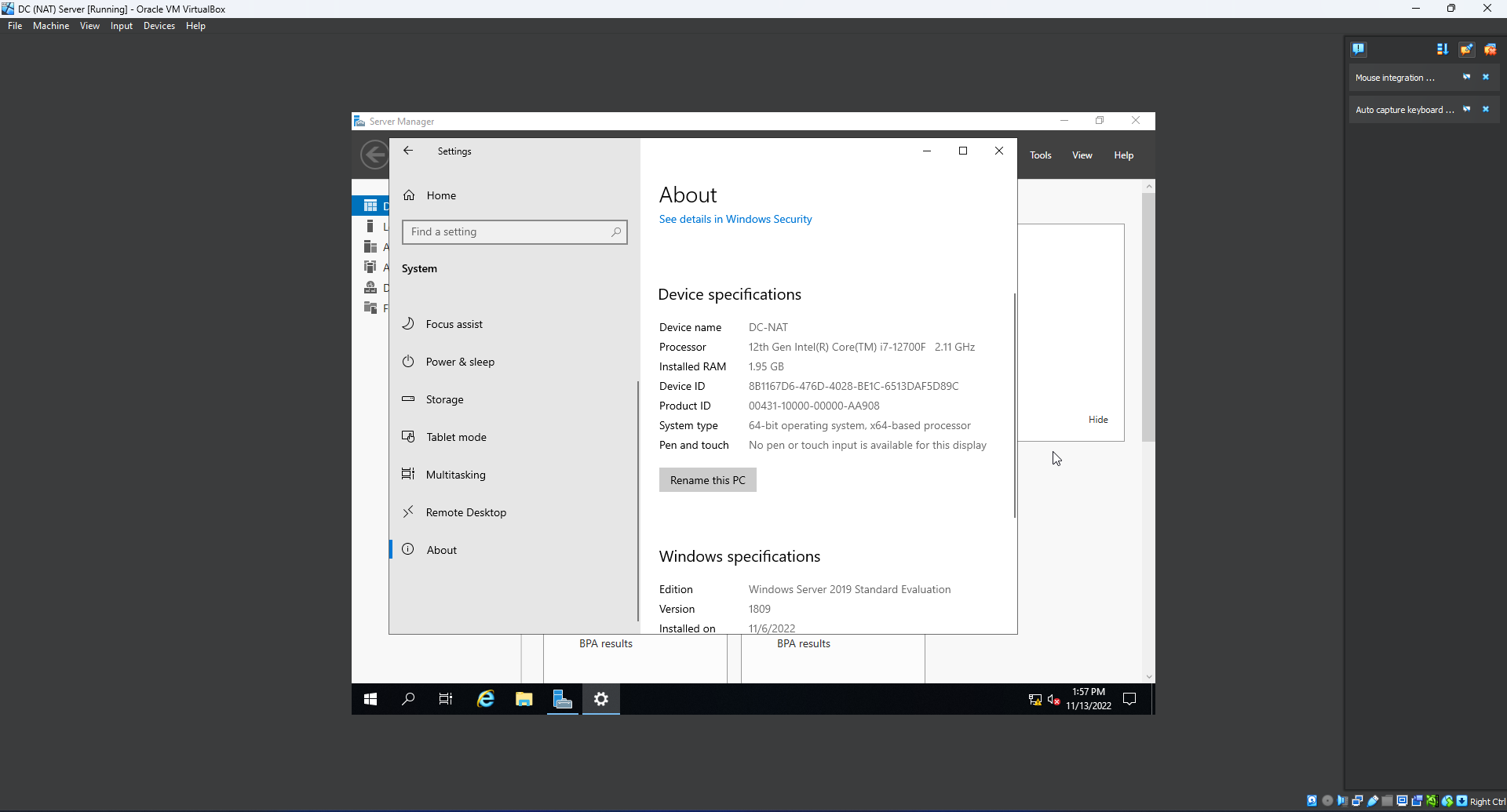Select Storage in Settings sidebar

pyautogui.click(x=444, y=399)
